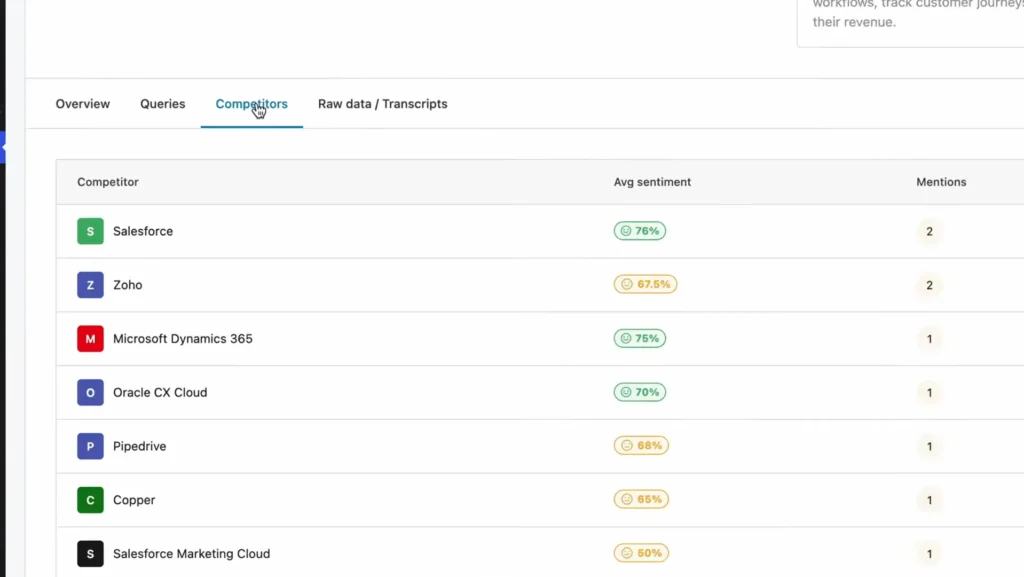Open Raw data / Transcripts tab

click(x=383, y=104)
